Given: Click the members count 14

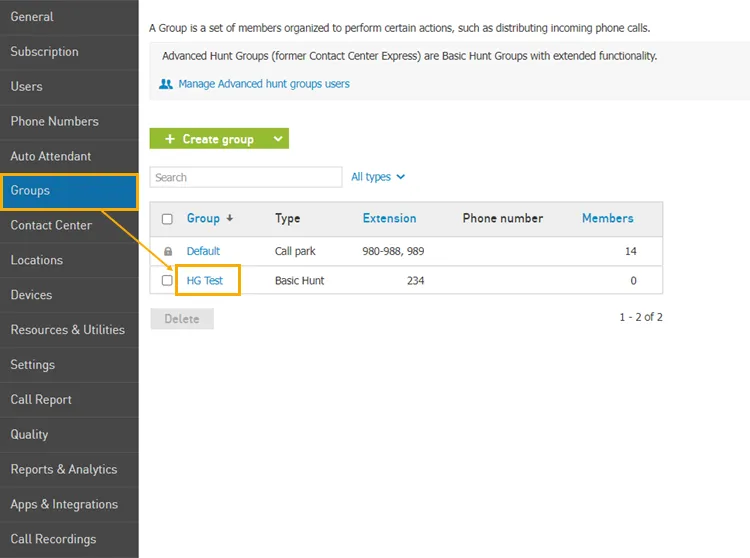Looking at the screenshot, I should (x=631, y=251).
